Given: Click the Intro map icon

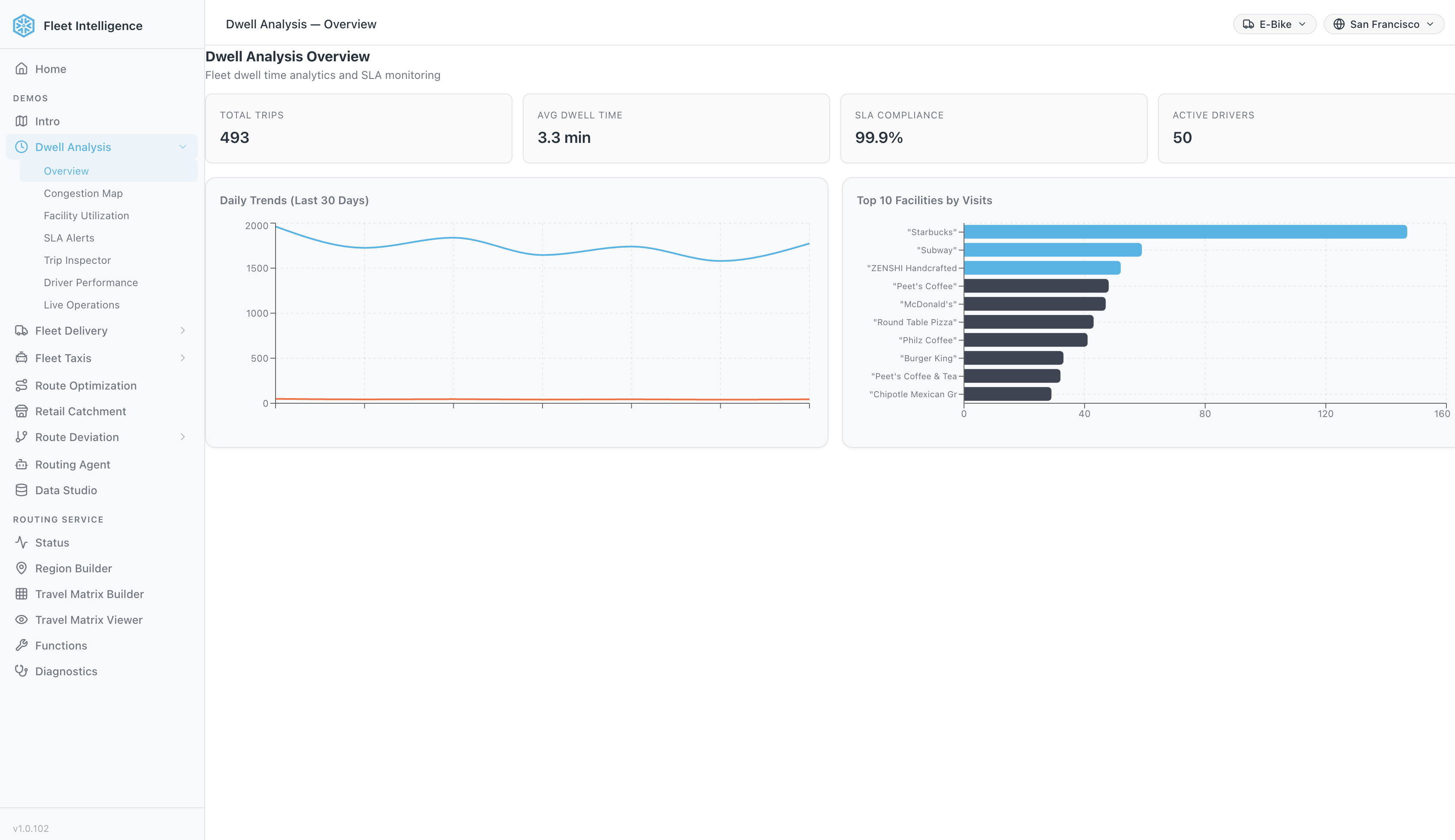Looking at the screenshot, I should click(x=21, y=121).
